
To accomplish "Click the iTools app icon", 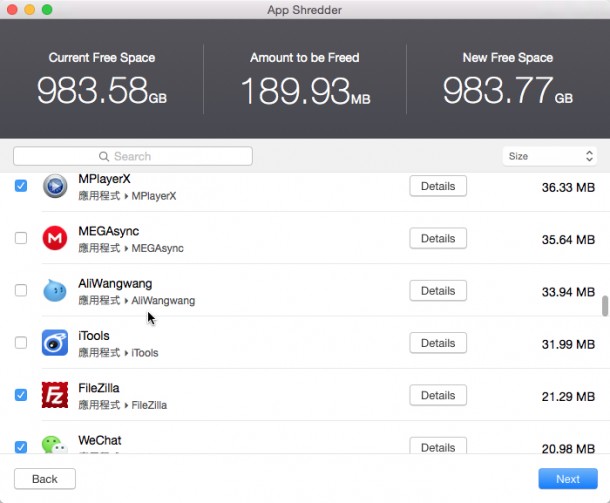I will [x=55, y=343].
